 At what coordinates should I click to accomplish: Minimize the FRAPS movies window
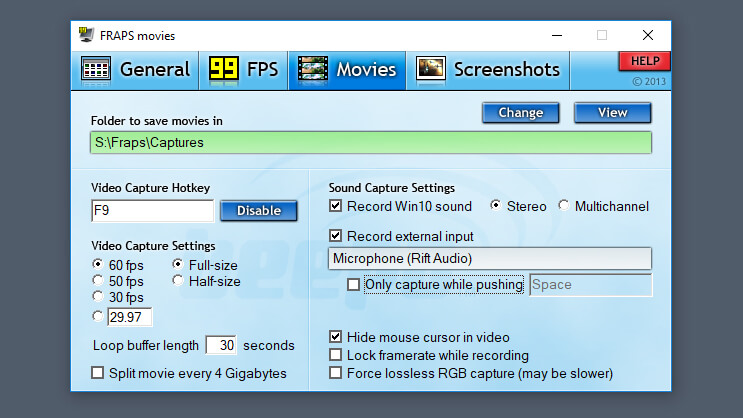point(557,35)
